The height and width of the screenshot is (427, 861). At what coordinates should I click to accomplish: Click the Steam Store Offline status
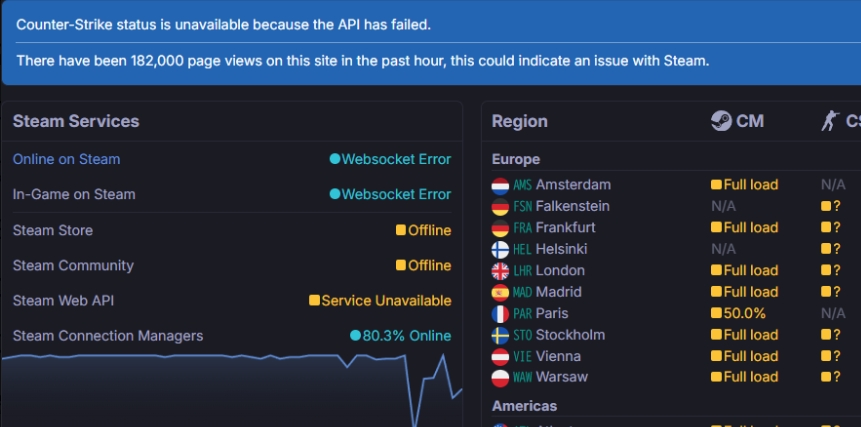click(423, 230)
